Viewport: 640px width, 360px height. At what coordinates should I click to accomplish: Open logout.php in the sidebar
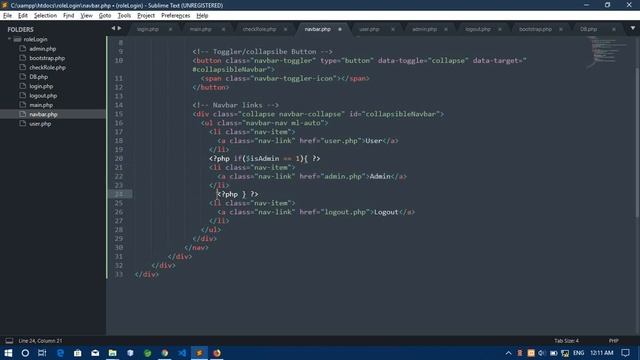[x=43, y=96]
